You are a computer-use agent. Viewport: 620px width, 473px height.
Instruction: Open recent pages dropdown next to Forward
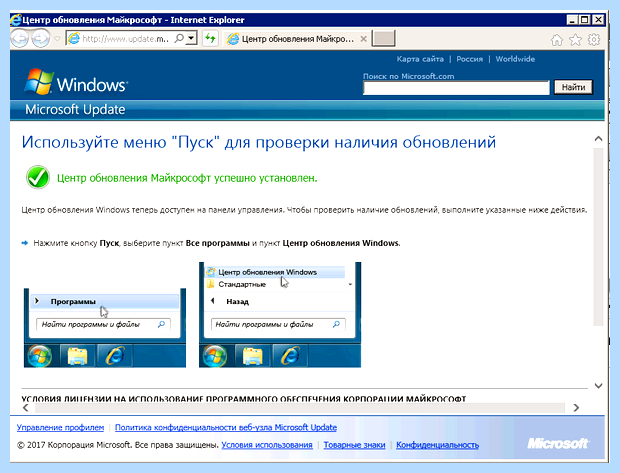pos(57,39)
